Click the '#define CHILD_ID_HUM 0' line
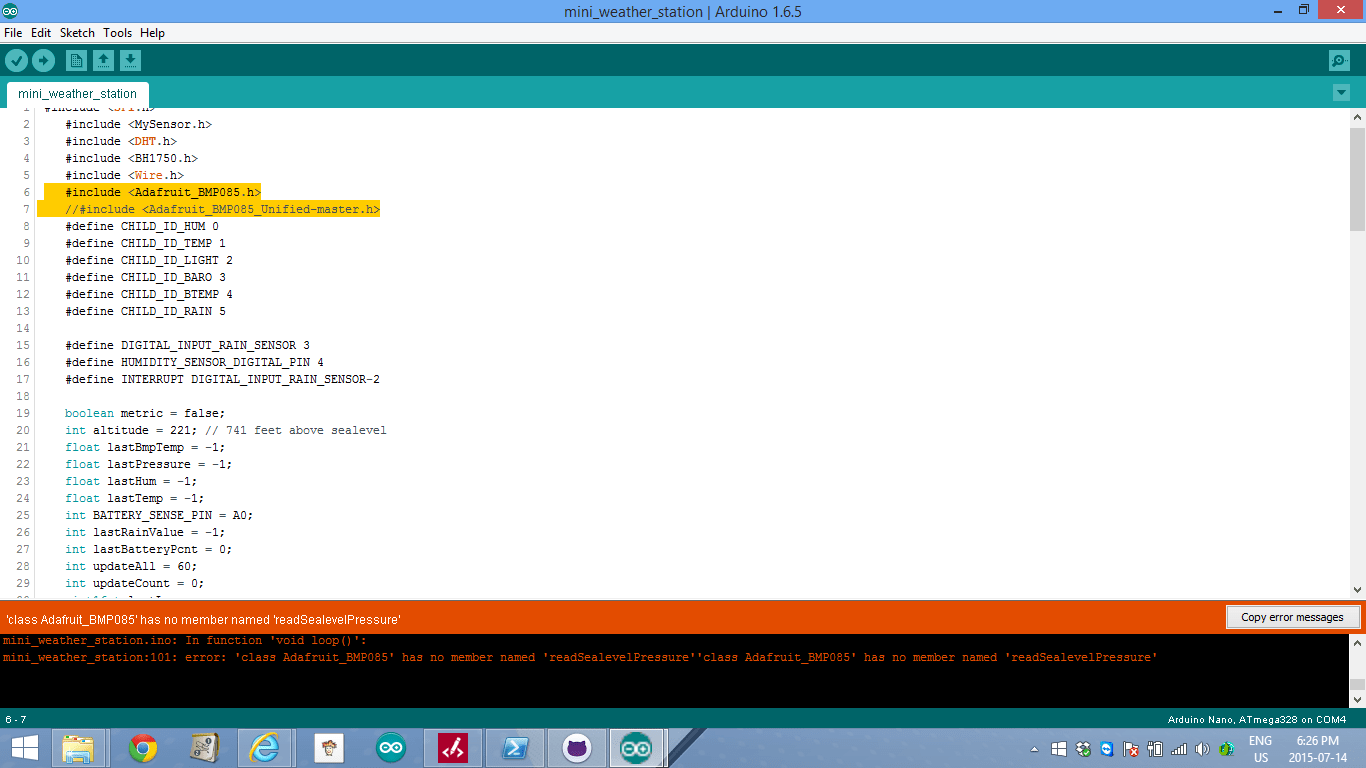1366x768 pixels. 142,226
